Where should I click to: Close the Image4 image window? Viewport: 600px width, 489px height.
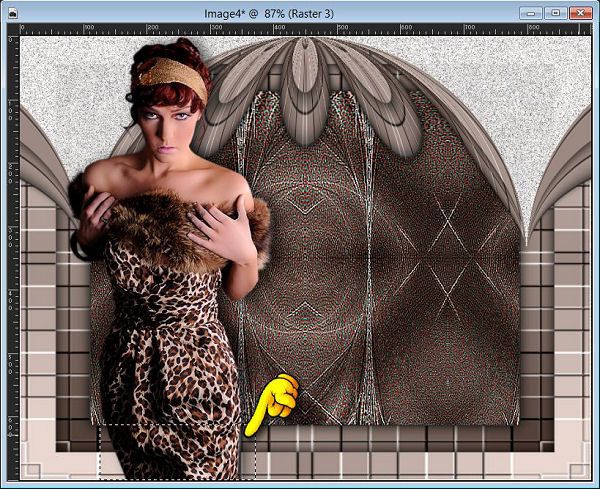(x=580, y=13)
